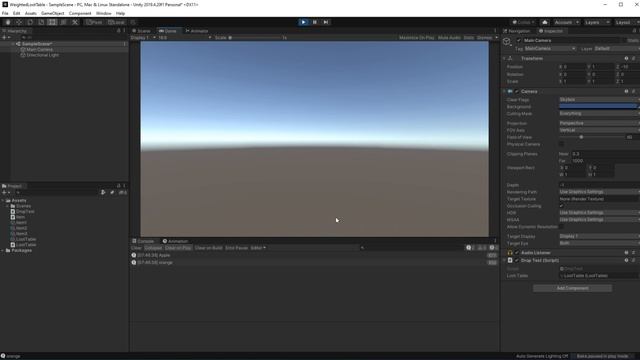The height and width of the screenshot is (360, 640).
Task: Open Transform component help icon
Action: [x=626, y=58]
